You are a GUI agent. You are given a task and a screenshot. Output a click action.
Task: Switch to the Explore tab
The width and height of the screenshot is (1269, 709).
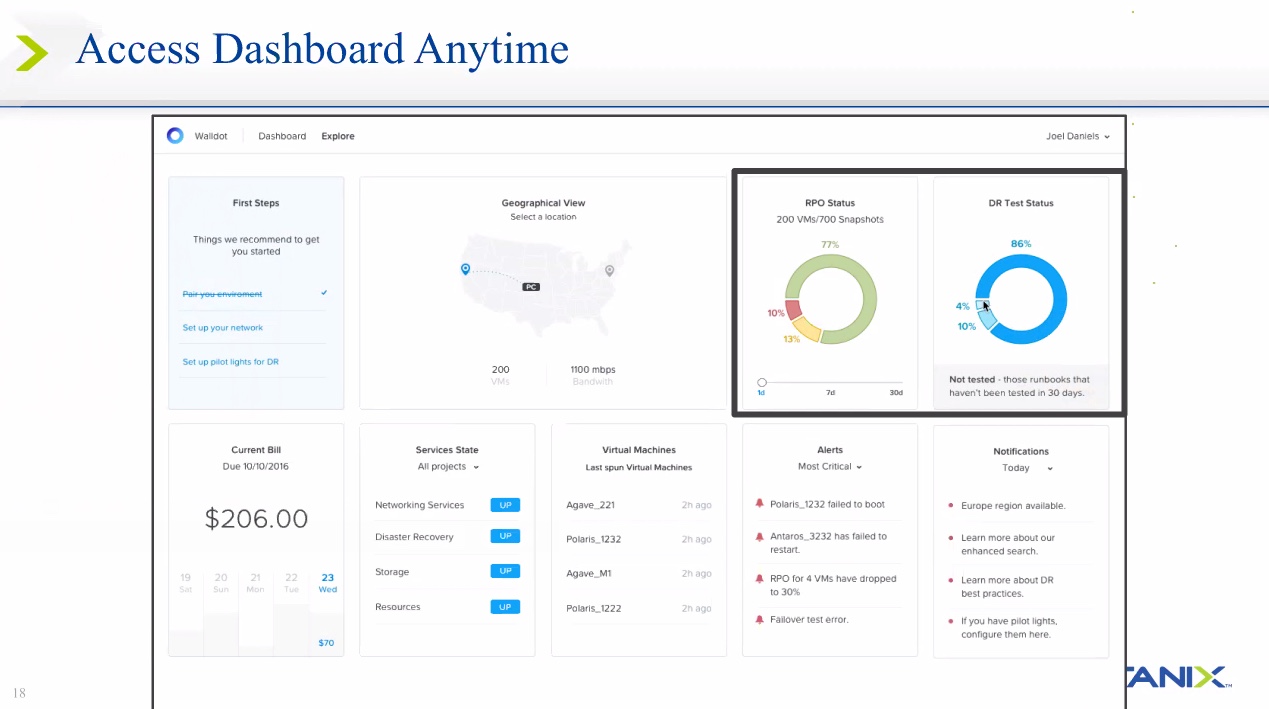(x=338, y=136)
